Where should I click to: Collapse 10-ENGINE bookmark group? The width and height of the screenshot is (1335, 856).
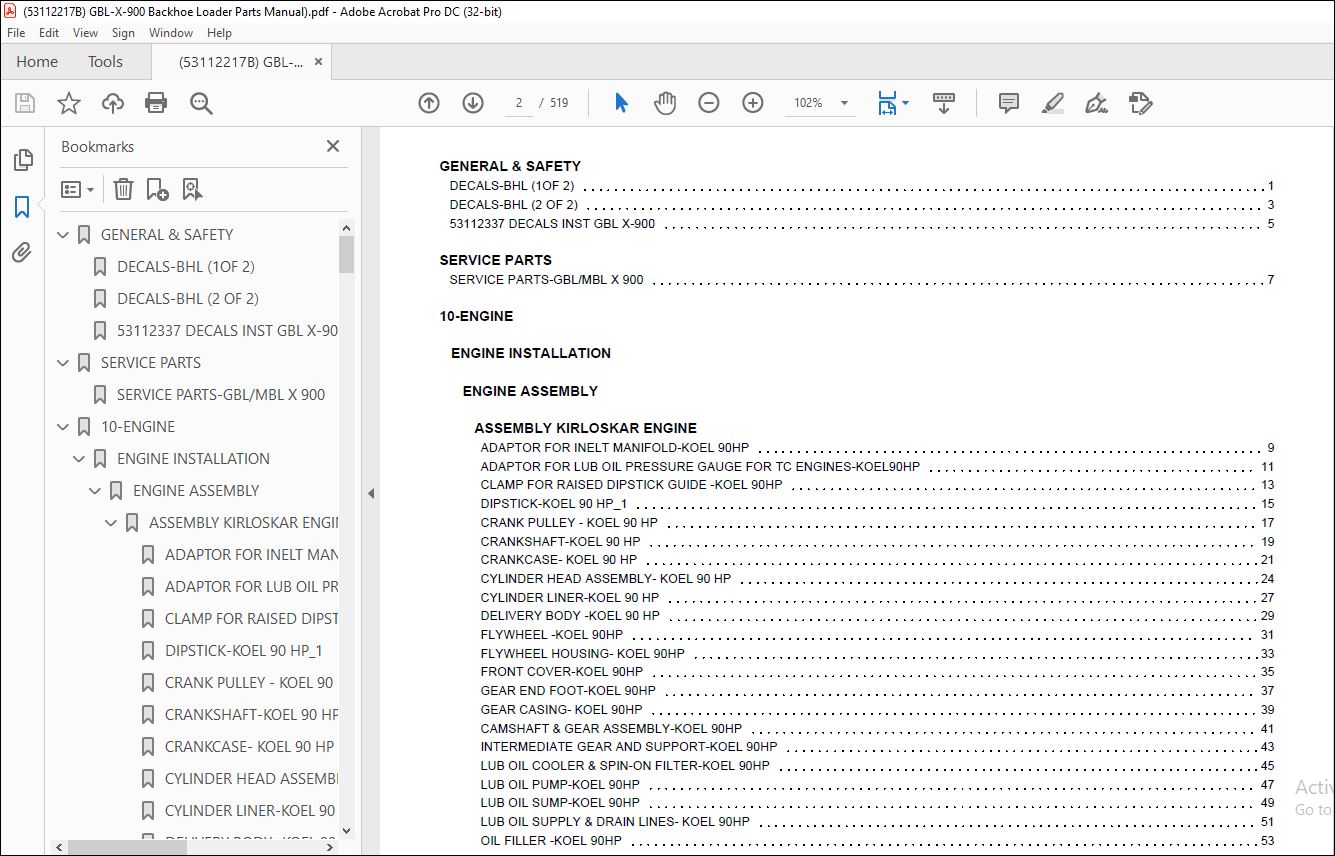[x=63, y=427]
